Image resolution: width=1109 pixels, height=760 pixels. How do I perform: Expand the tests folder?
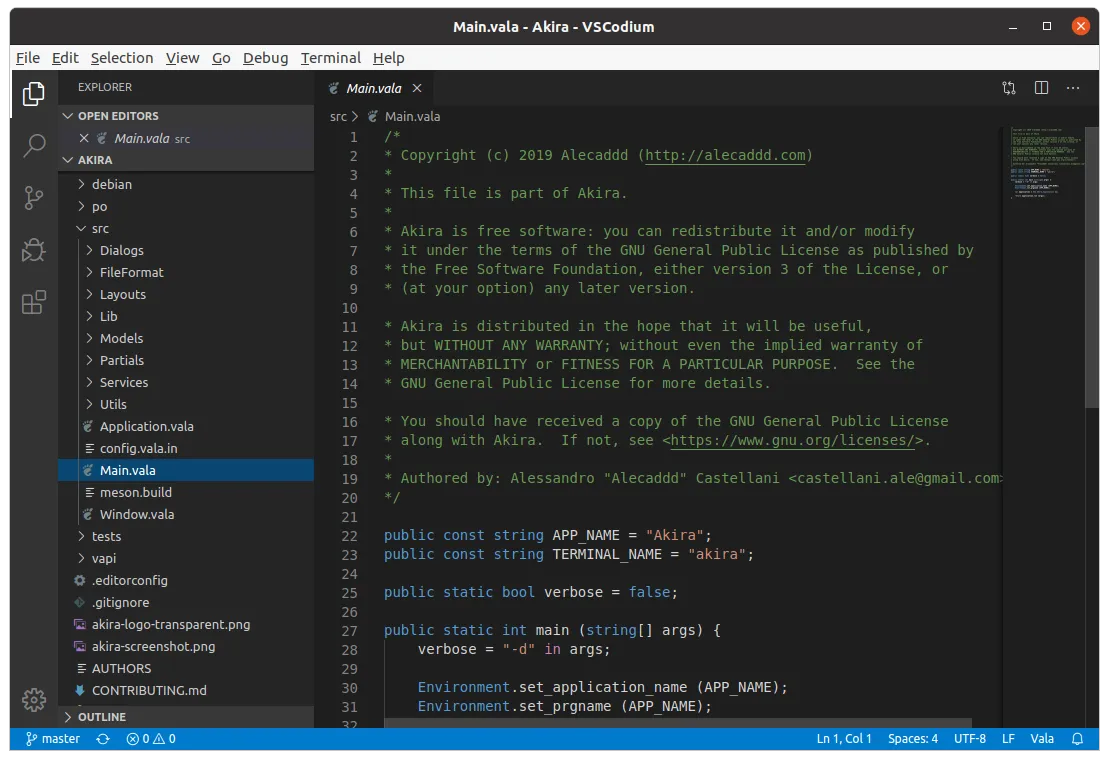click(81, 536)
